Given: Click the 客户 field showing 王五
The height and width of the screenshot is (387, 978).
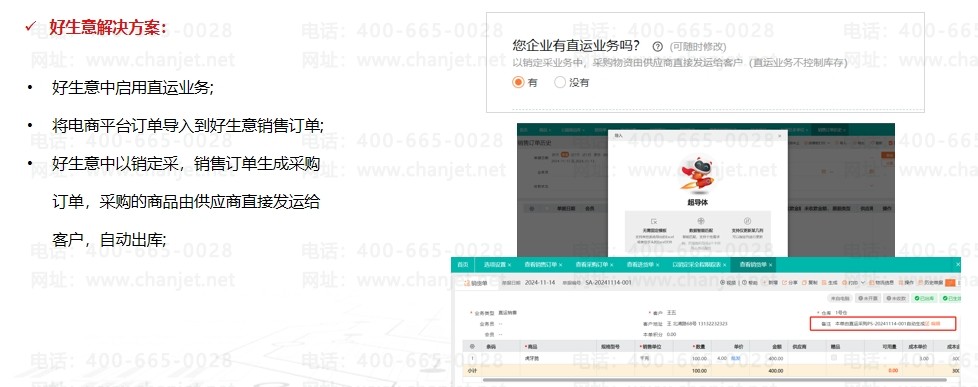Looking at the screenshot, I should (x=671, y=312).
